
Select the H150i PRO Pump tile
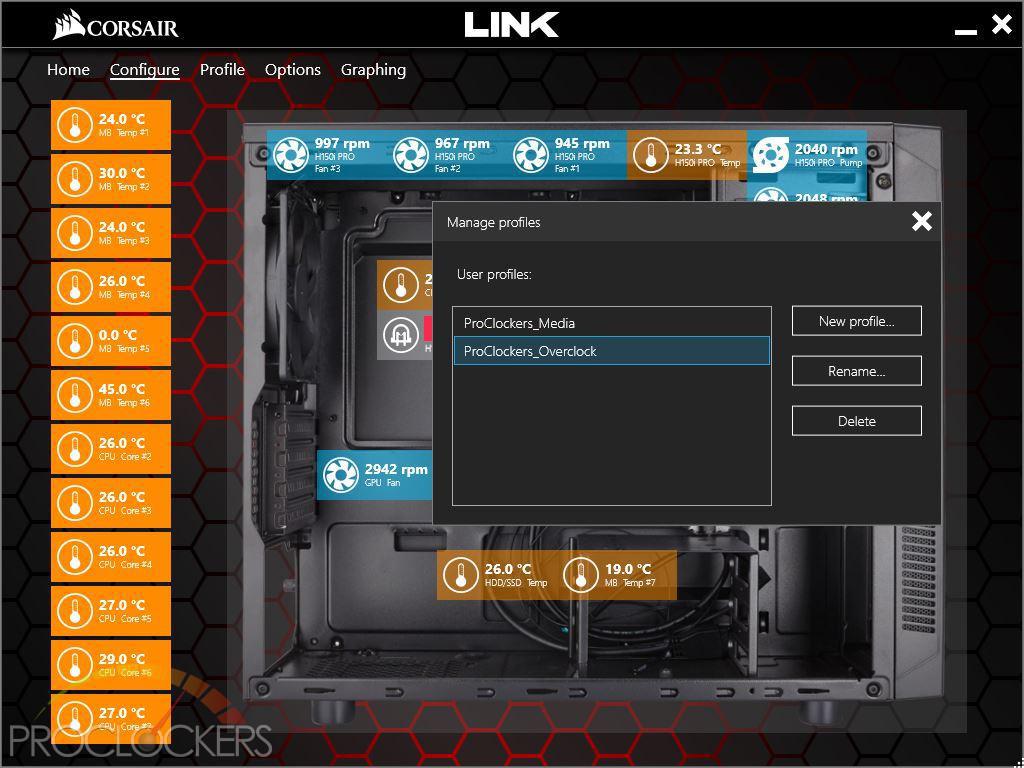[807, 155]
